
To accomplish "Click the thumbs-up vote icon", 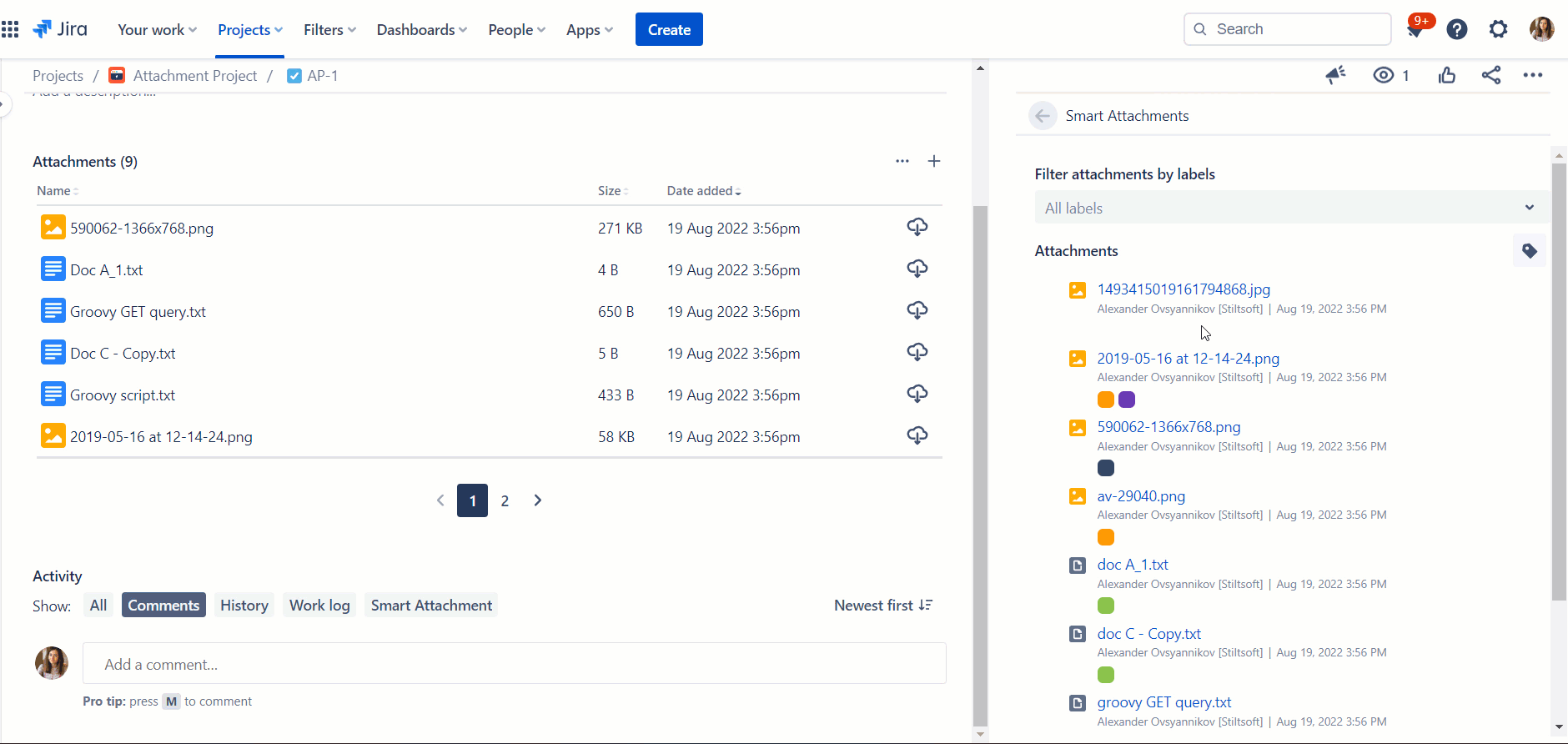I will (1447, 75).
